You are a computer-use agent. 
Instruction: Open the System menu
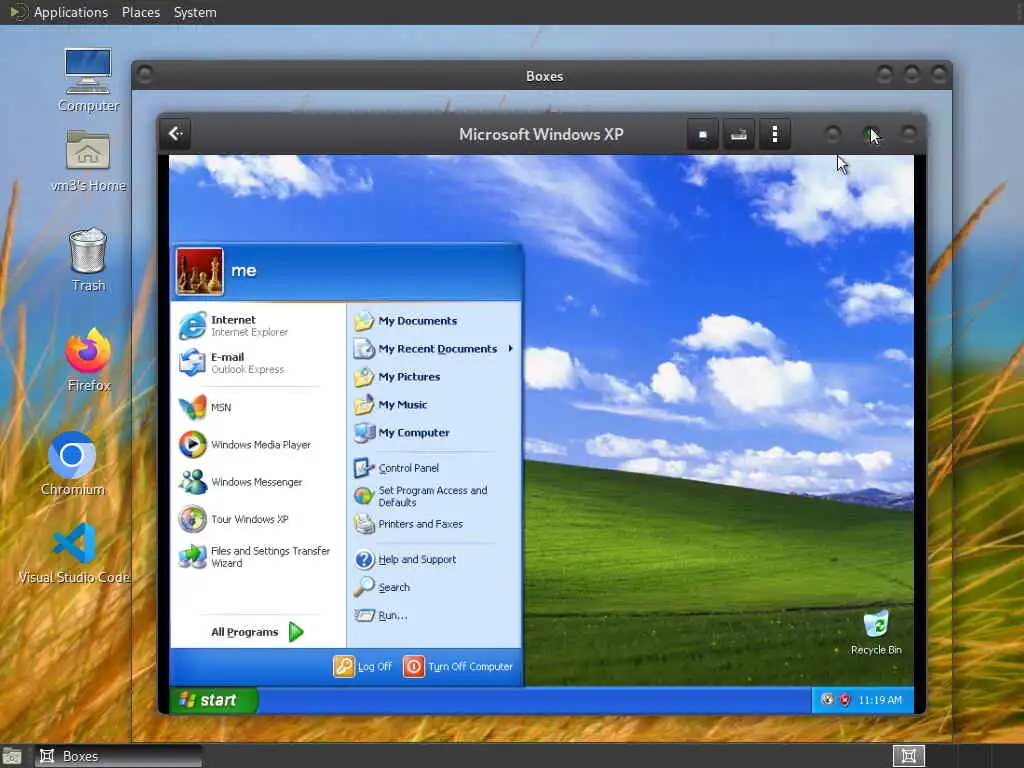195,12
